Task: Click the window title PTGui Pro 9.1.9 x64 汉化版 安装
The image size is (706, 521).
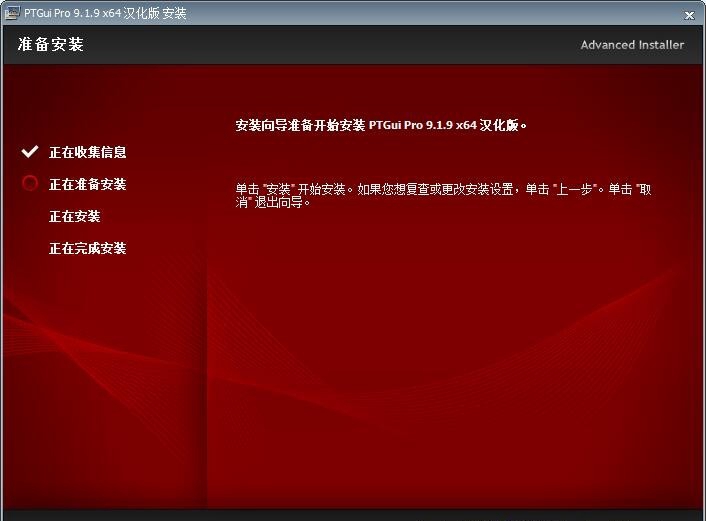Action: click(x=105, y=13)
